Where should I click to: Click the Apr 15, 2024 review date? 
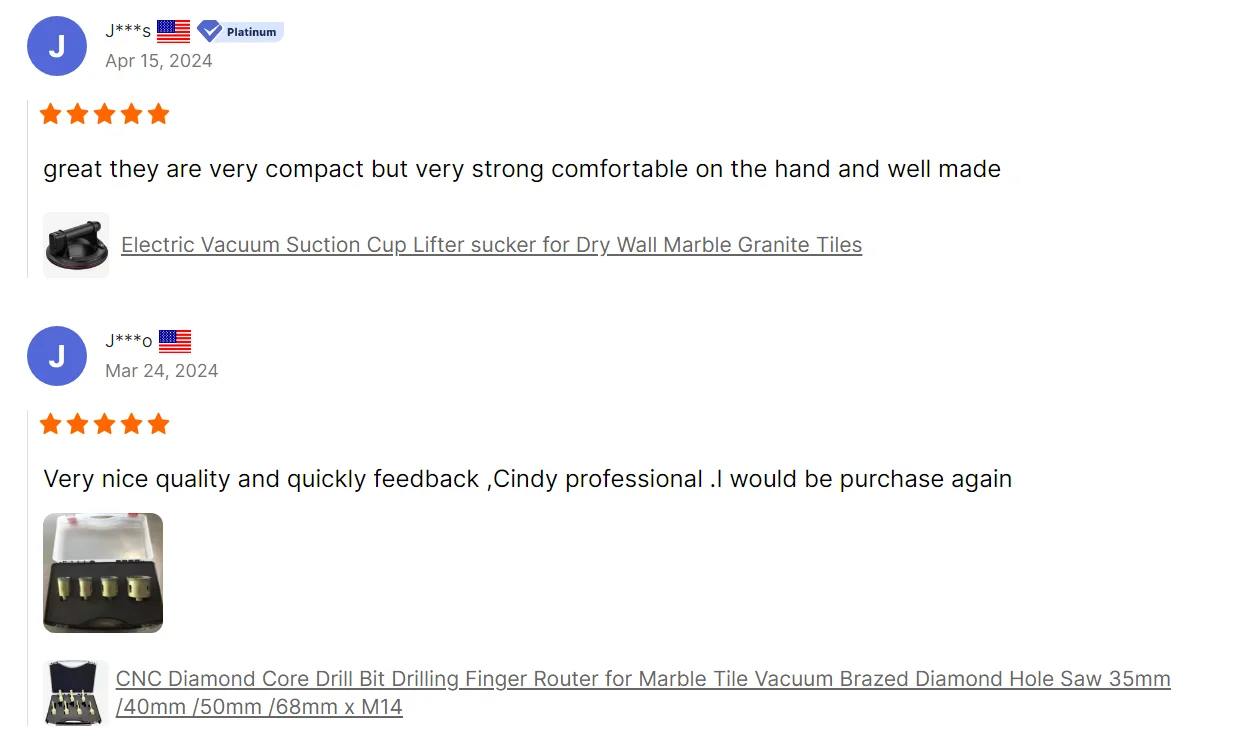point(159,61)
